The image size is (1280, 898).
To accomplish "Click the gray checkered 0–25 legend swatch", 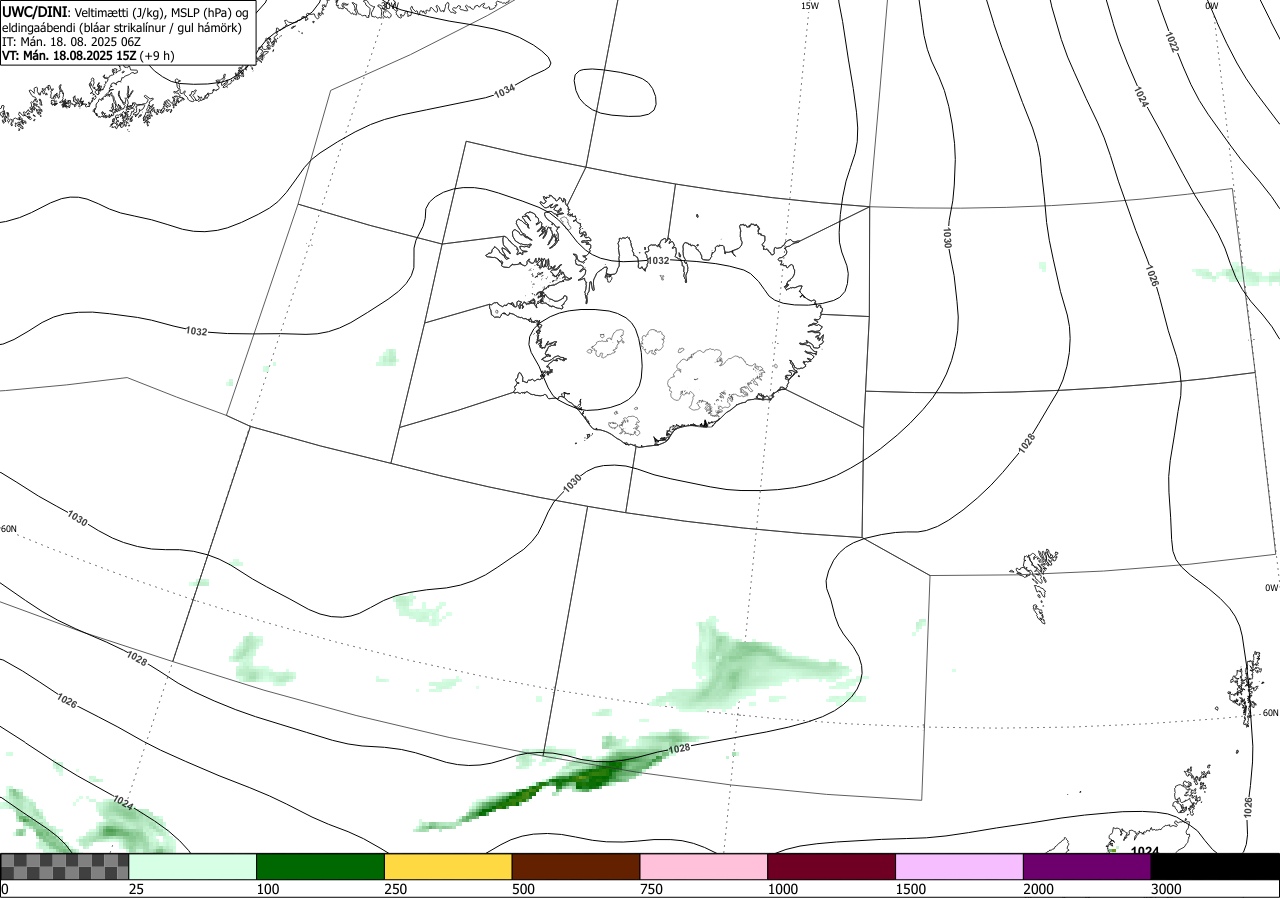I will point(65,866).
